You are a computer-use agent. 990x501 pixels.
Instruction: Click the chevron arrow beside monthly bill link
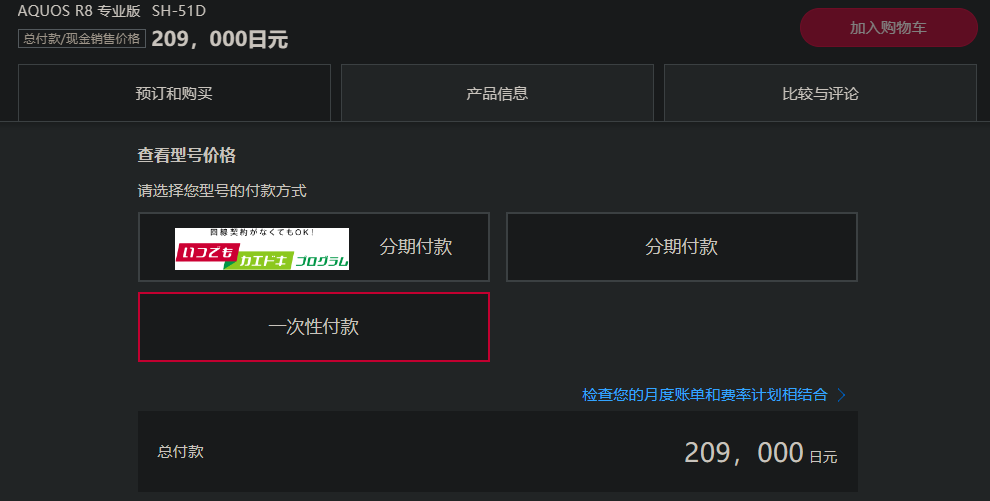841,395
